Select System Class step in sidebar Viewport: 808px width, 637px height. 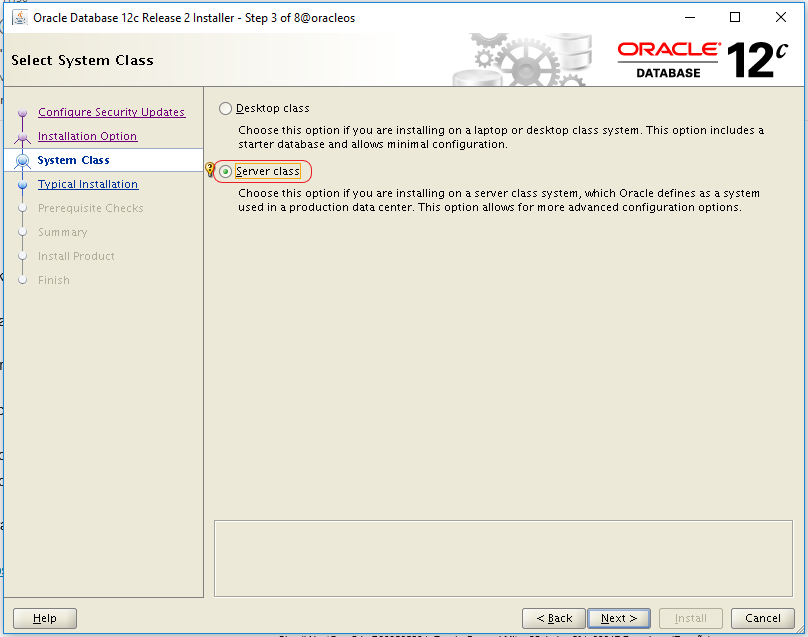(73, 160)
